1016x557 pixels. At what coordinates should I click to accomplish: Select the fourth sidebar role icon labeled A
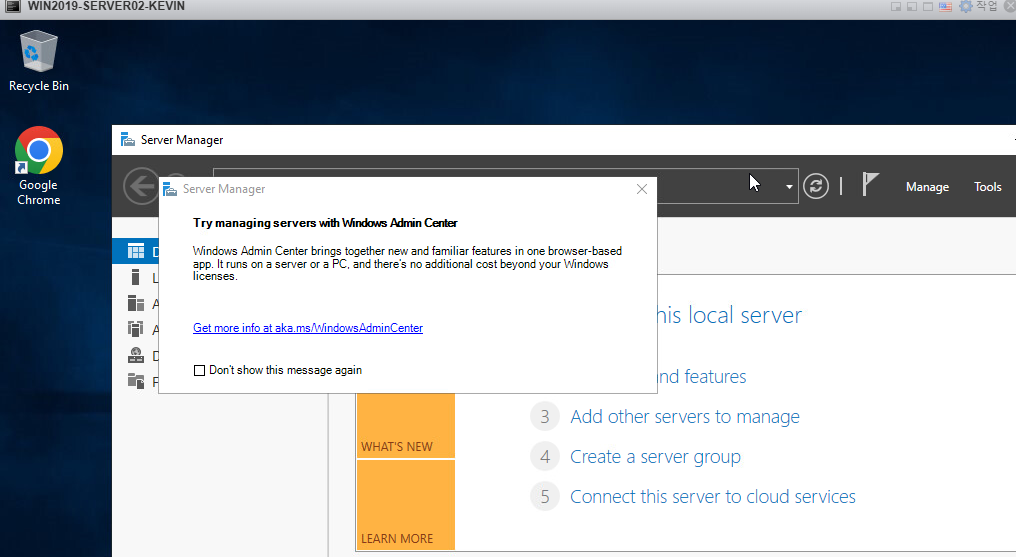(x=135, y=329)
